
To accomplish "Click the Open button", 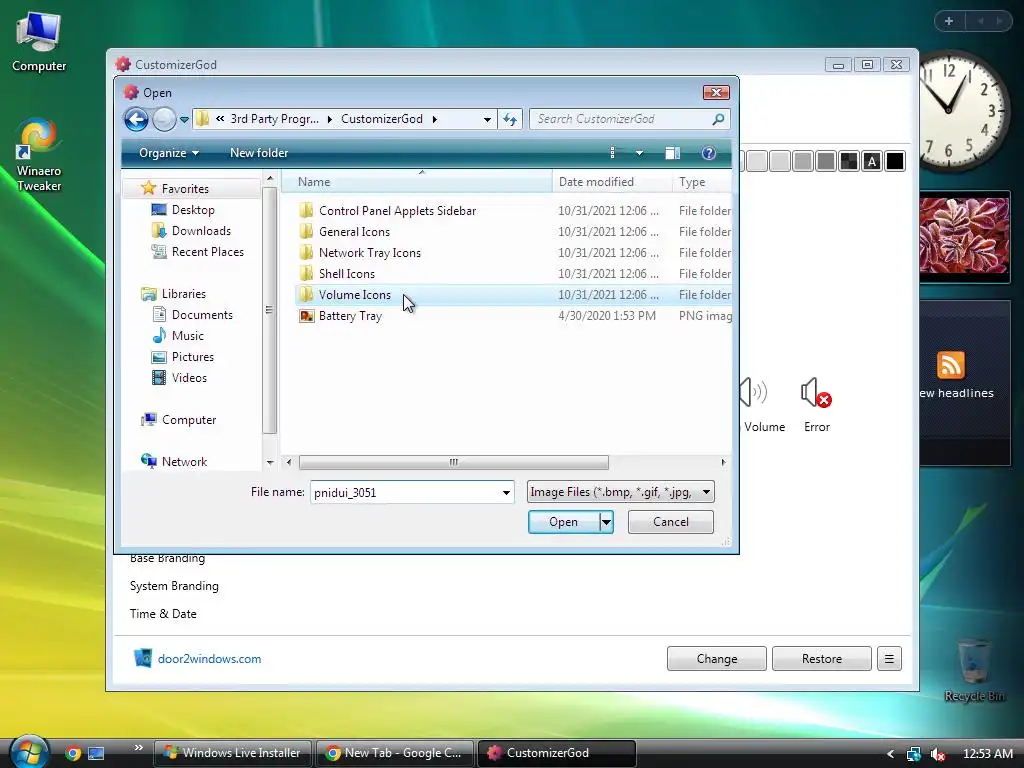I will tap(564, 522).
